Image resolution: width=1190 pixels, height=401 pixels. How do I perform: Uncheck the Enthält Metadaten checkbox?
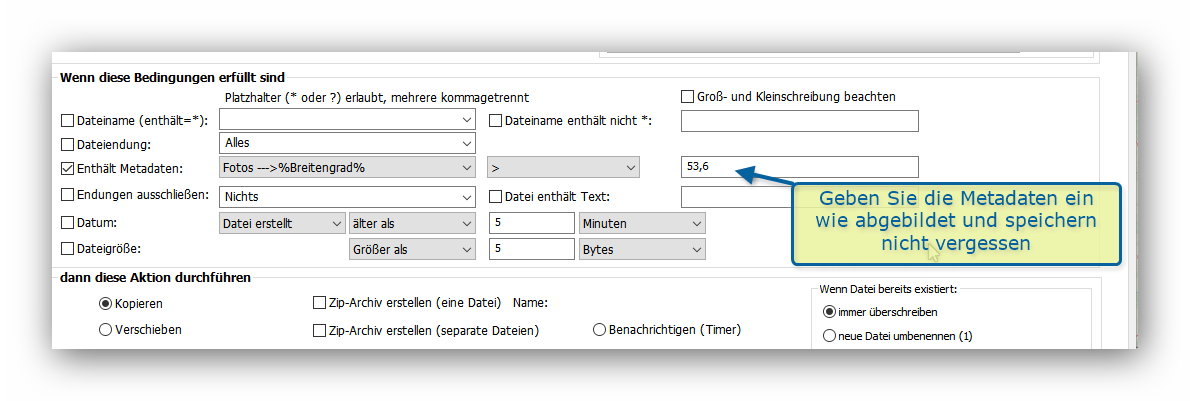68,169
